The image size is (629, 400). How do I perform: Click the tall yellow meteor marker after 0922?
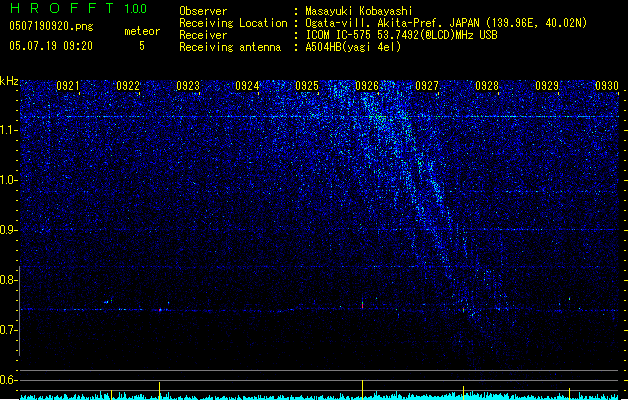pyautogui.click(x=160, y=390)
